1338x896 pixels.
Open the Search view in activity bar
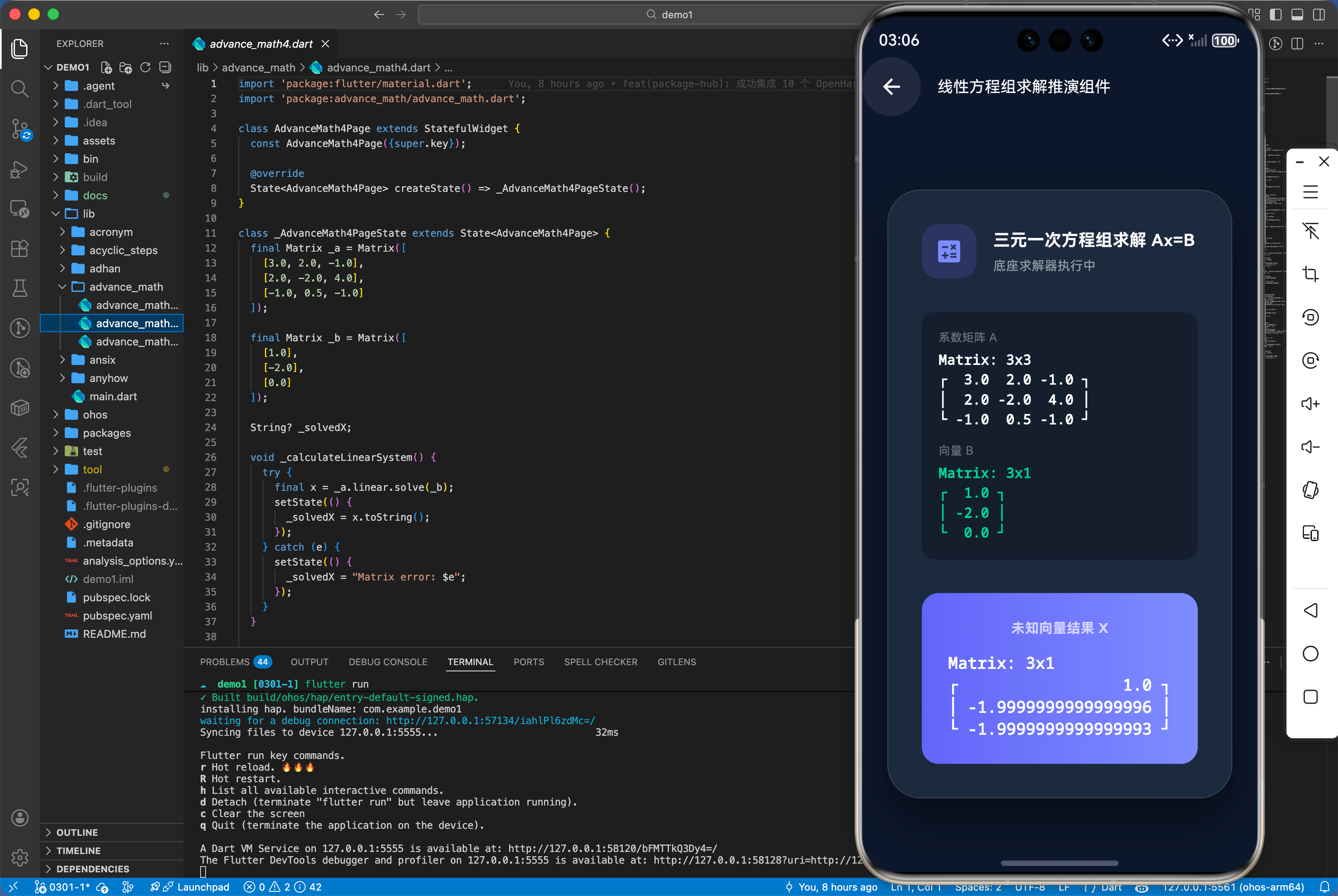click(x=20, y=88)
